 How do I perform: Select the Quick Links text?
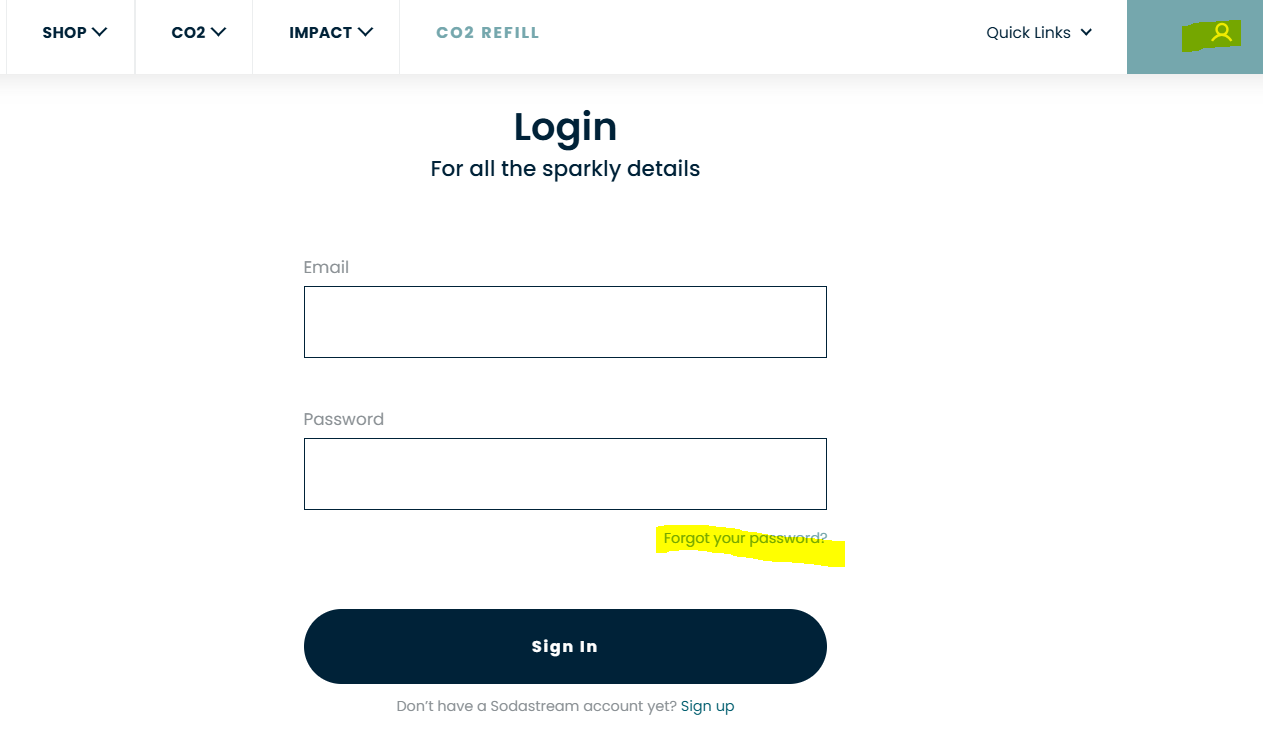[x=1028, y=33]
